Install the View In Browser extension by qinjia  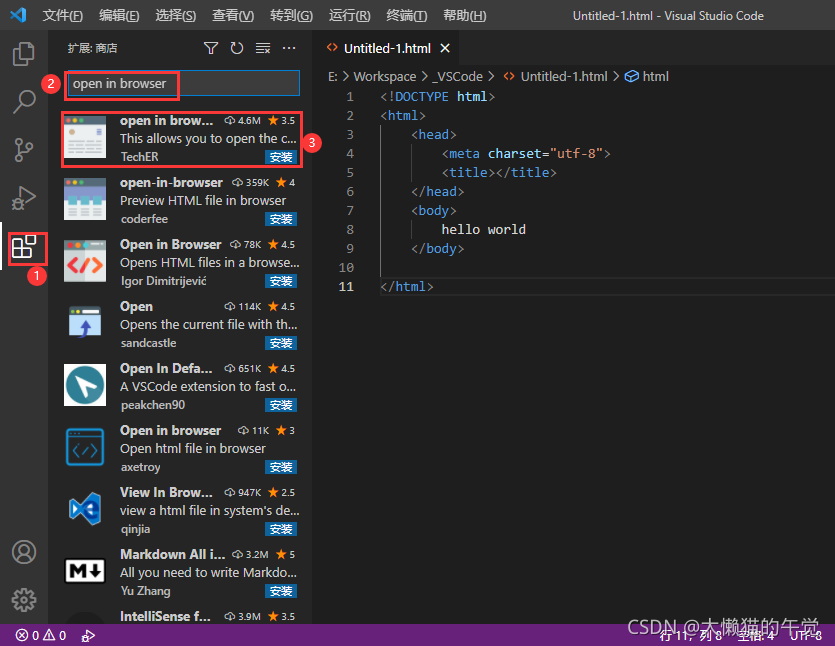pyautogui.click(x=280, y=529)
